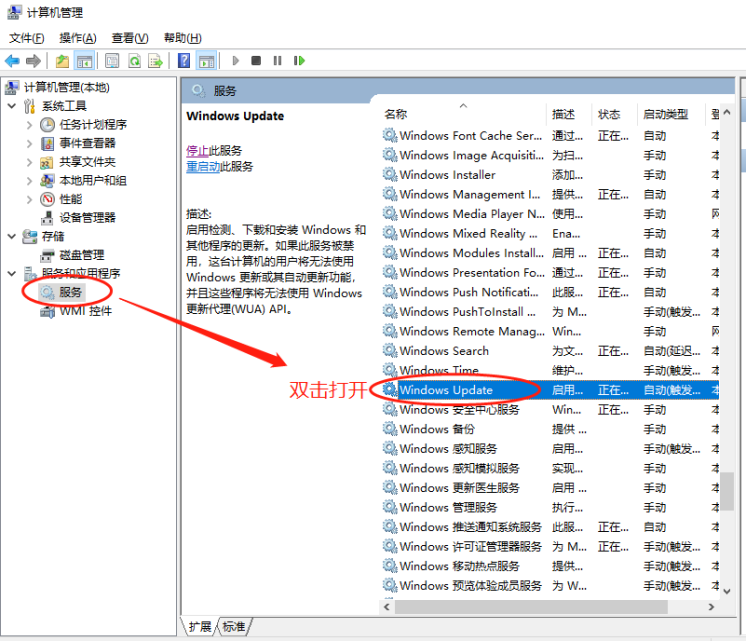
Task: Select the Windows Search service row
Action: [444, 351]
